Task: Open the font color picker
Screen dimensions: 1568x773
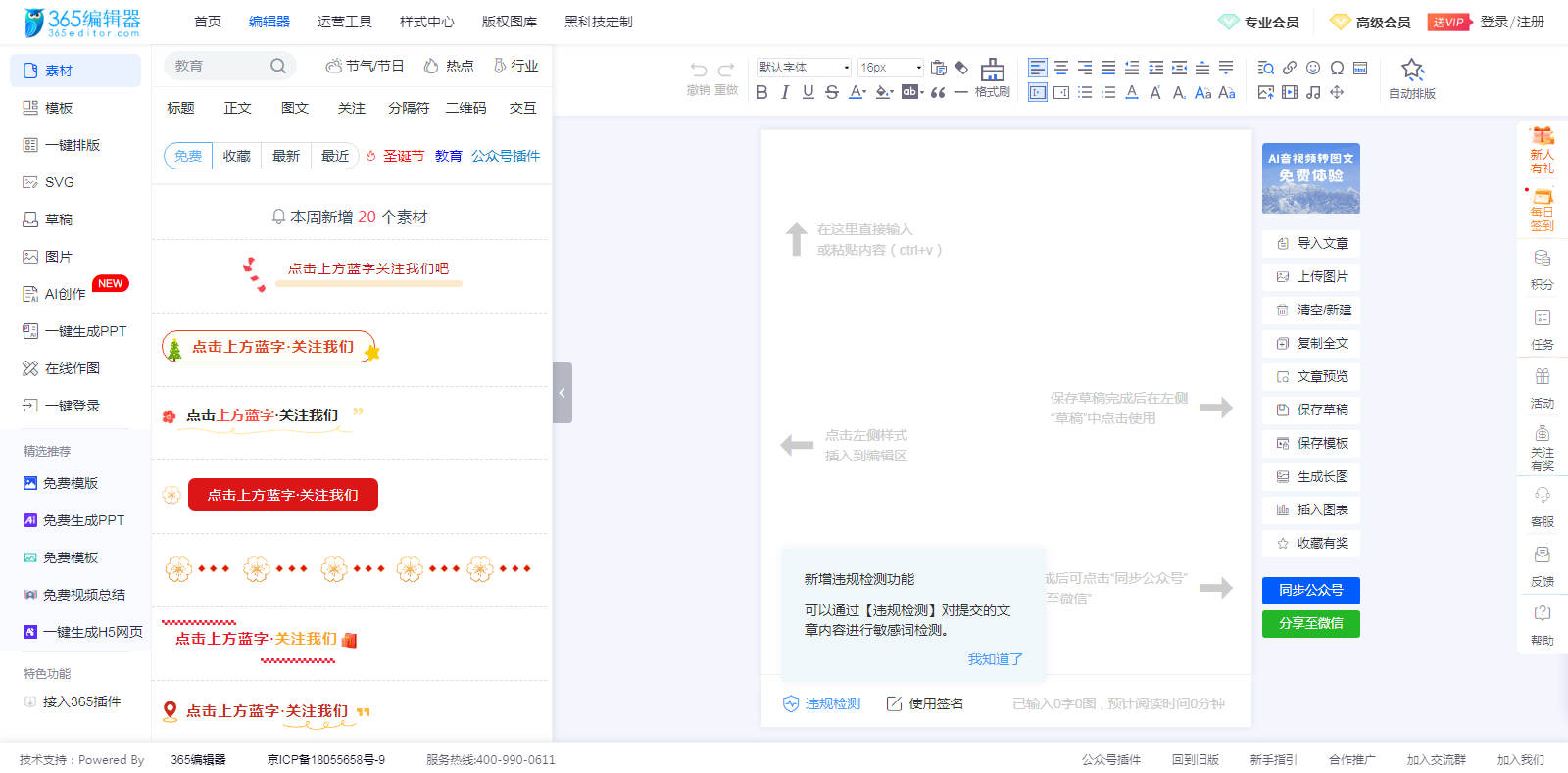Action: pos(857,92)
